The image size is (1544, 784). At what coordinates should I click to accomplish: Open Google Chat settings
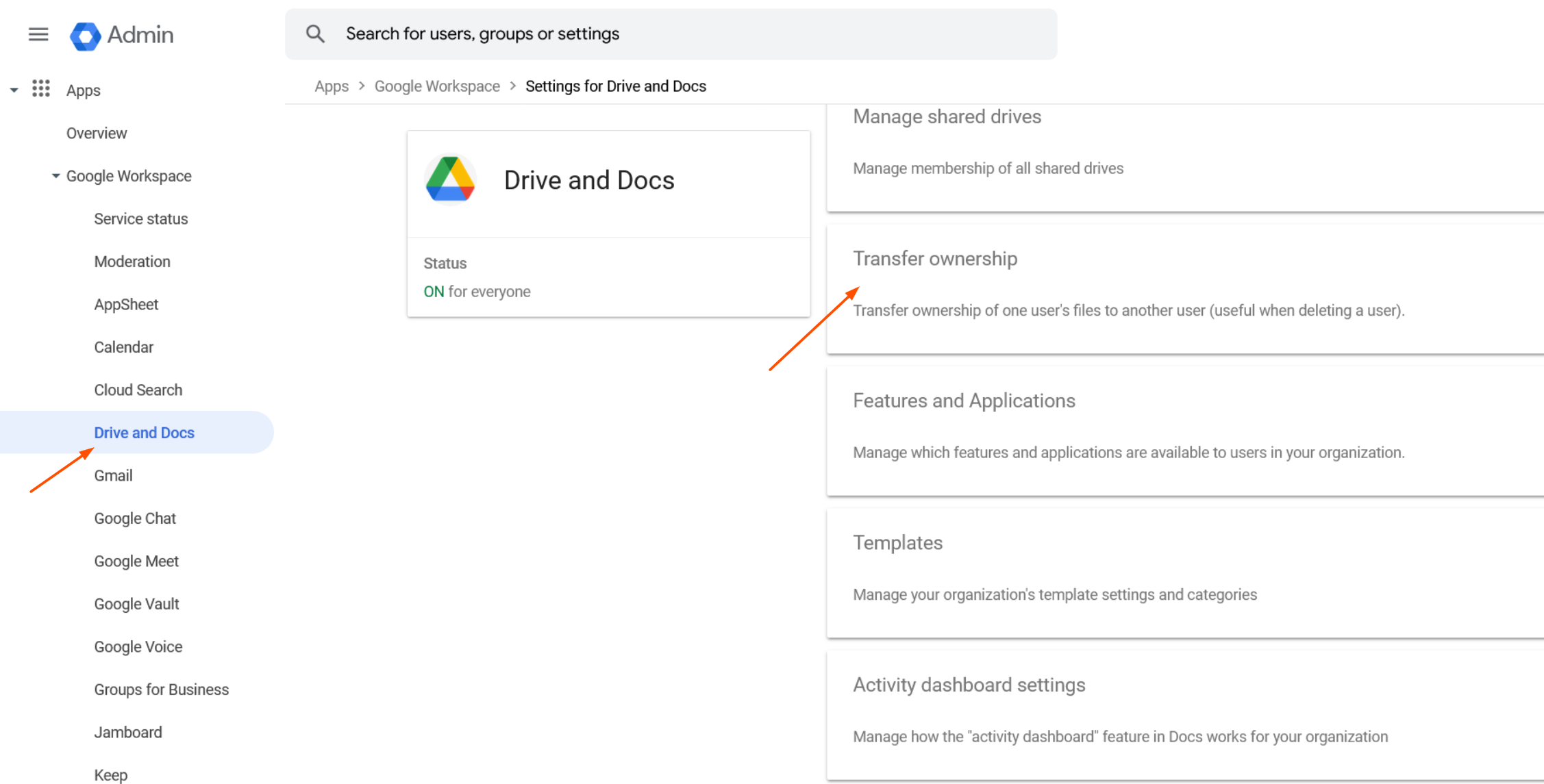pos(135,518)
